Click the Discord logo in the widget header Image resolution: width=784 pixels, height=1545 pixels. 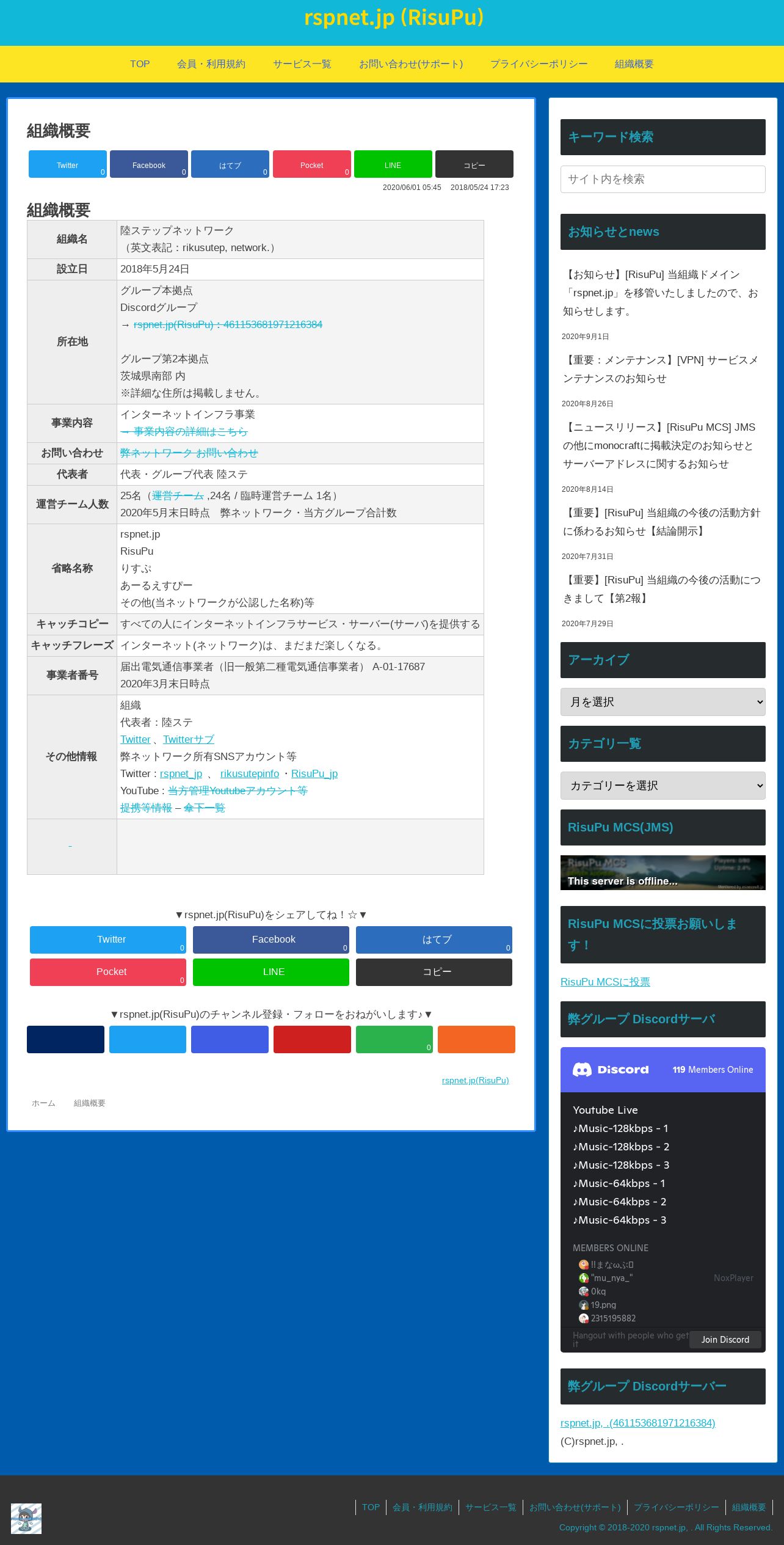click(x=611, y=1070)
